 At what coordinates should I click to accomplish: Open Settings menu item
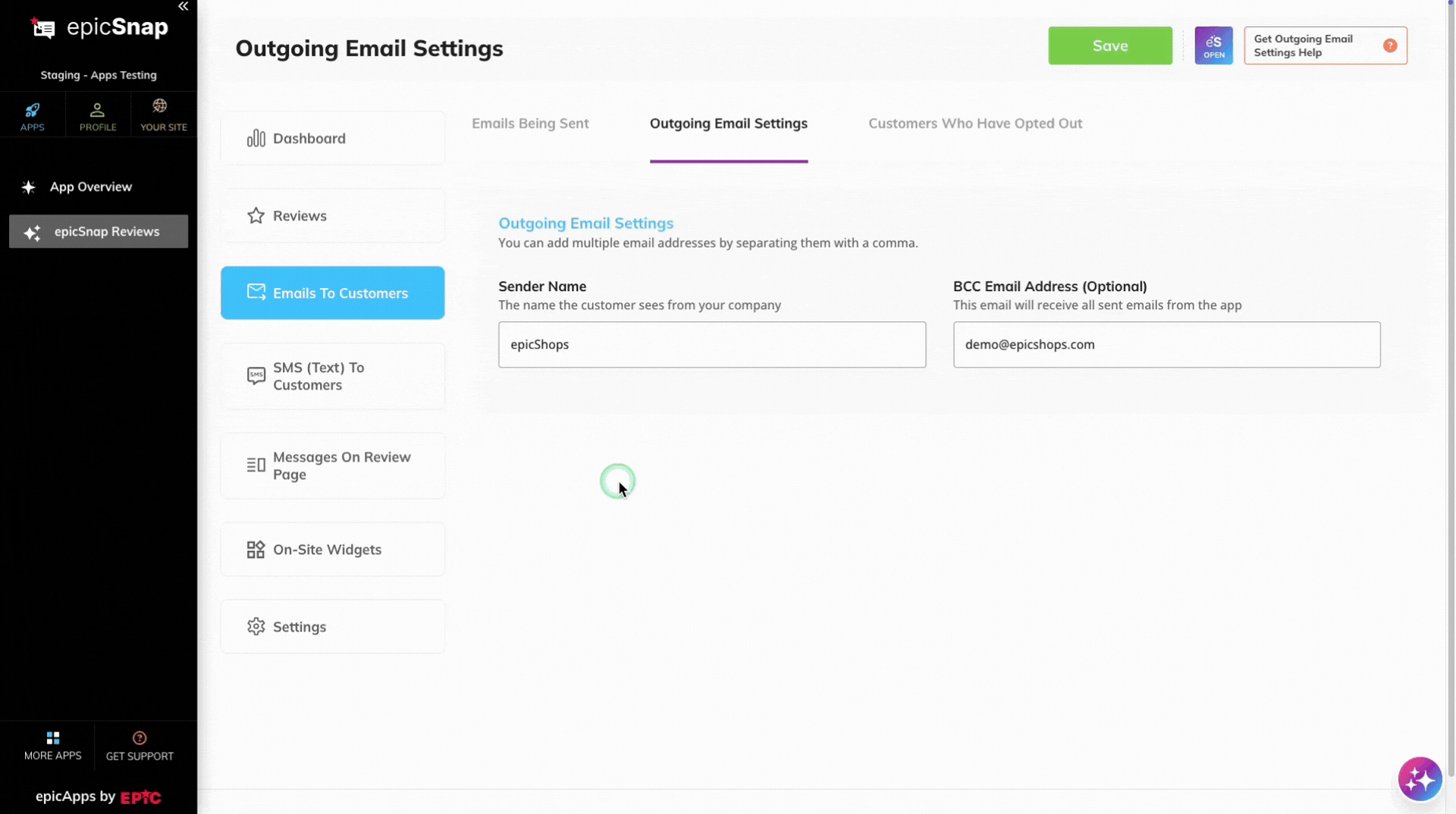332,627
